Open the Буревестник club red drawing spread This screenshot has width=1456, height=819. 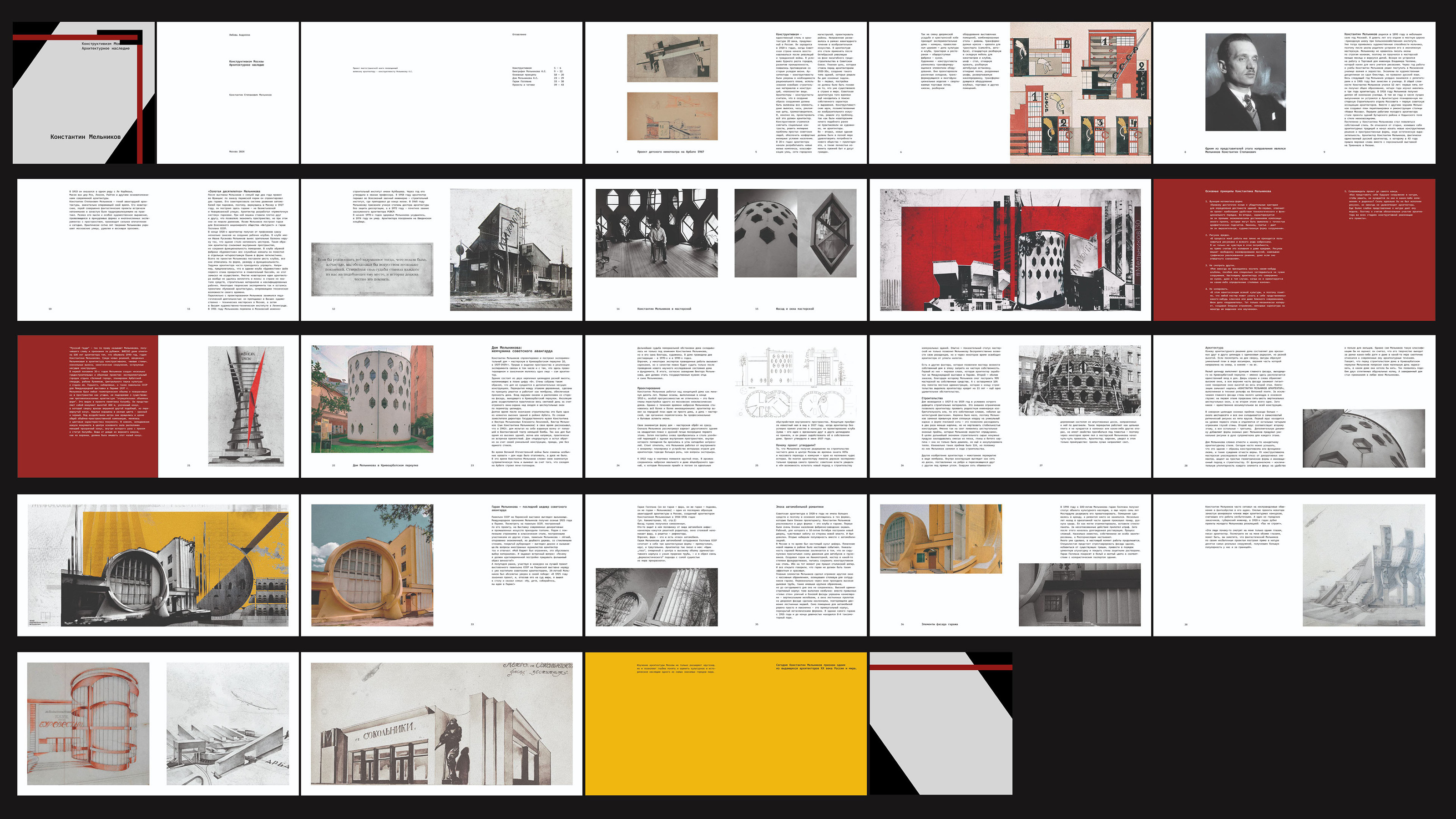tap(89, 723)
